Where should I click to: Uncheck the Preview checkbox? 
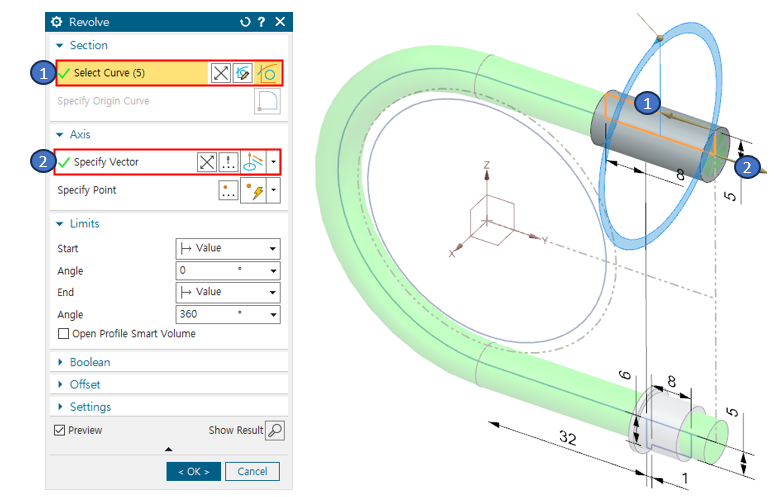pyautogui.click(x=60, y=430)
